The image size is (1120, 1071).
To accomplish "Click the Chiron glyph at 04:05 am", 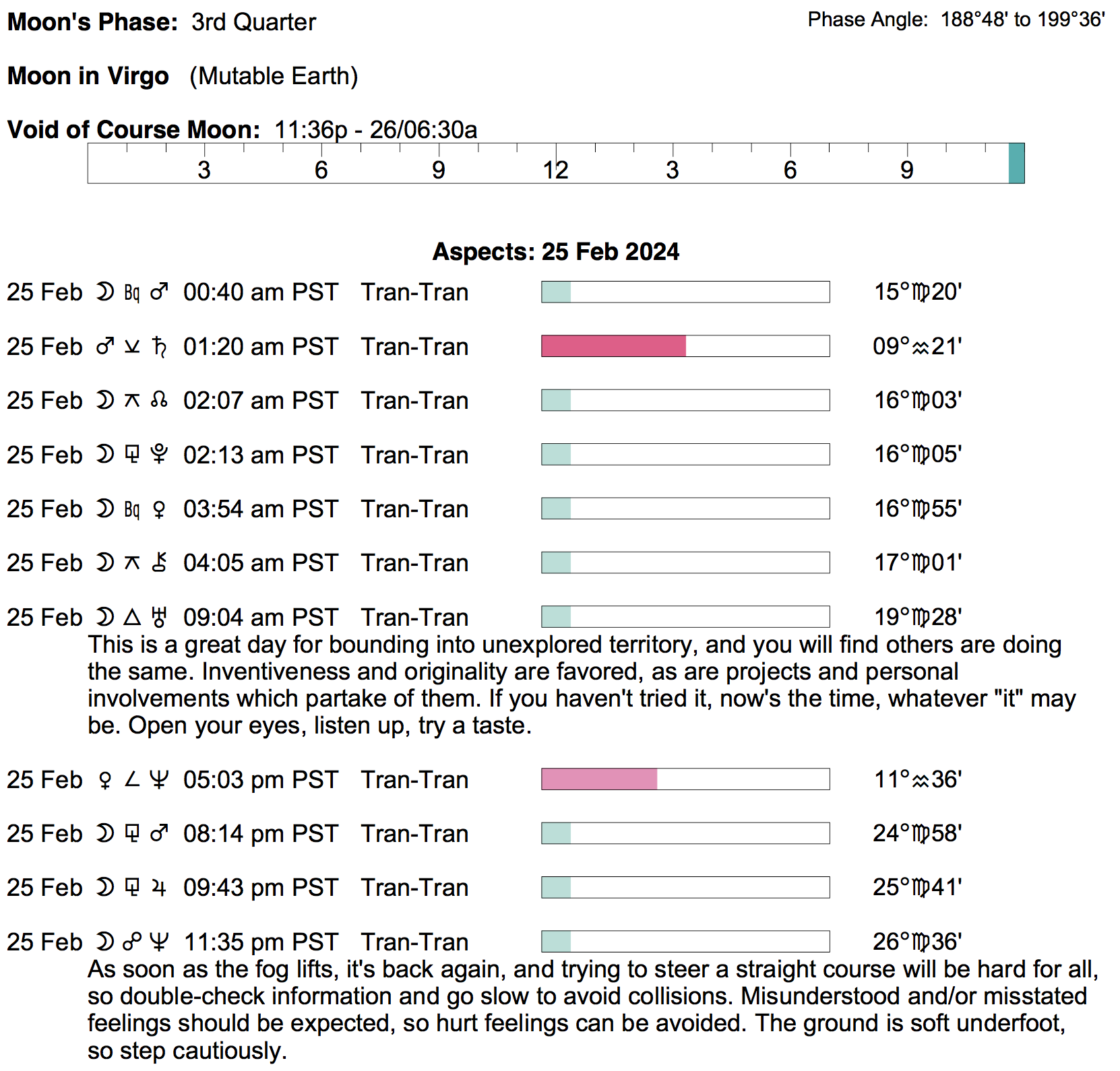I will point(159,562).
